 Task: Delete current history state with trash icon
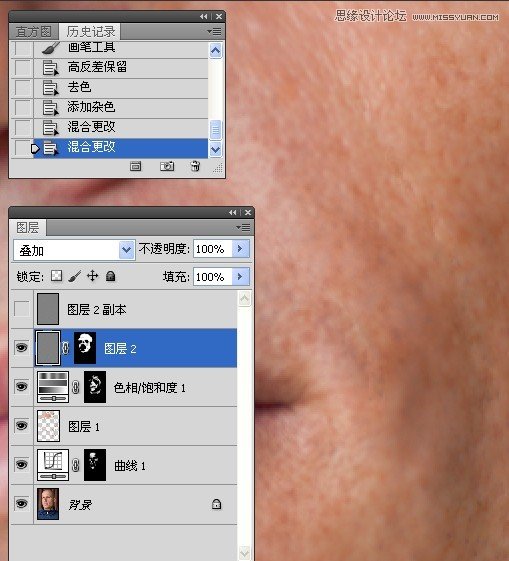click(195, 166)
